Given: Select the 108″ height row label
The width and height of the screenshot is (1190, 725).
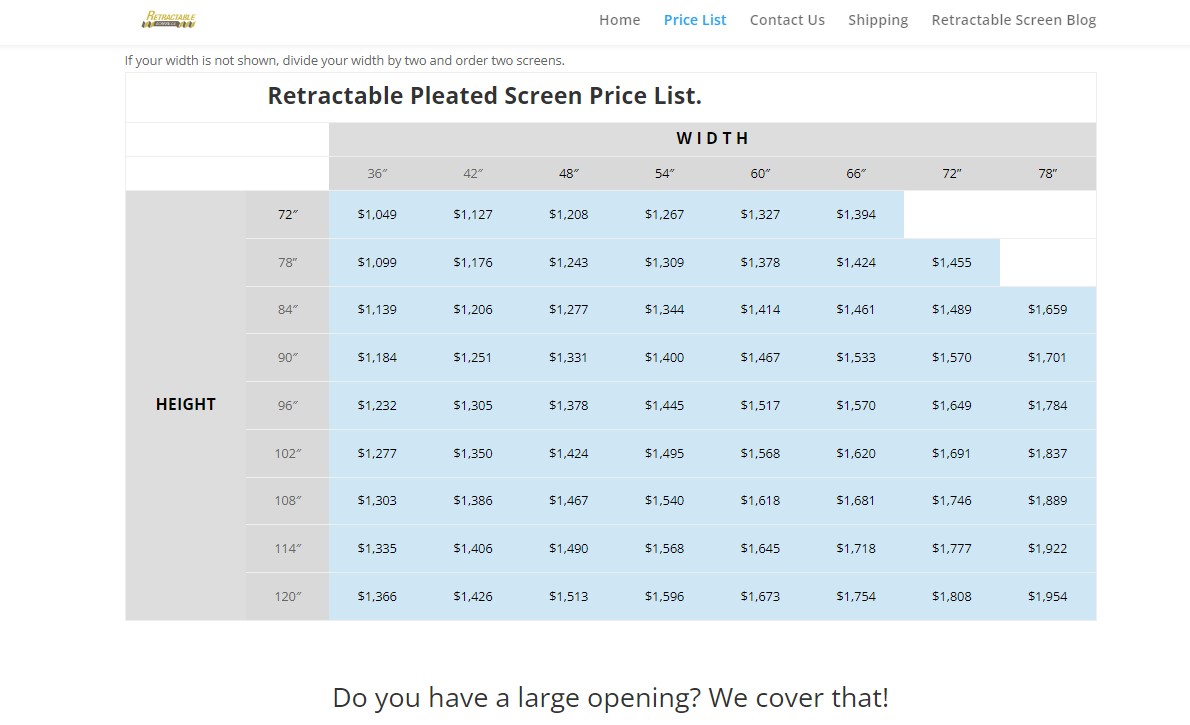Looking at the screenshot, I should coord(288,500).
